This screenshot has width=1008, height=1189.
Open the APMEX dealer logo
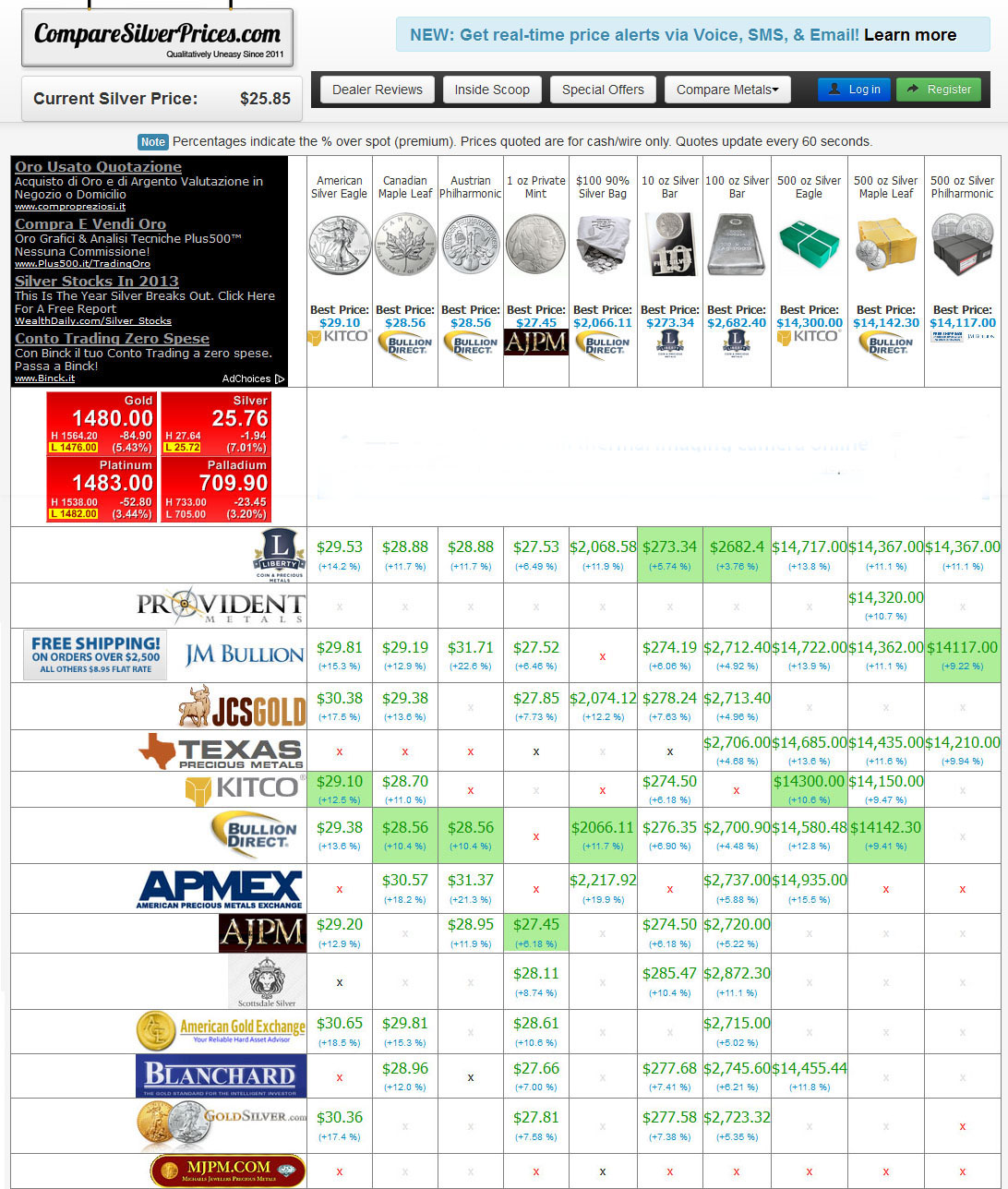(220, 889)
